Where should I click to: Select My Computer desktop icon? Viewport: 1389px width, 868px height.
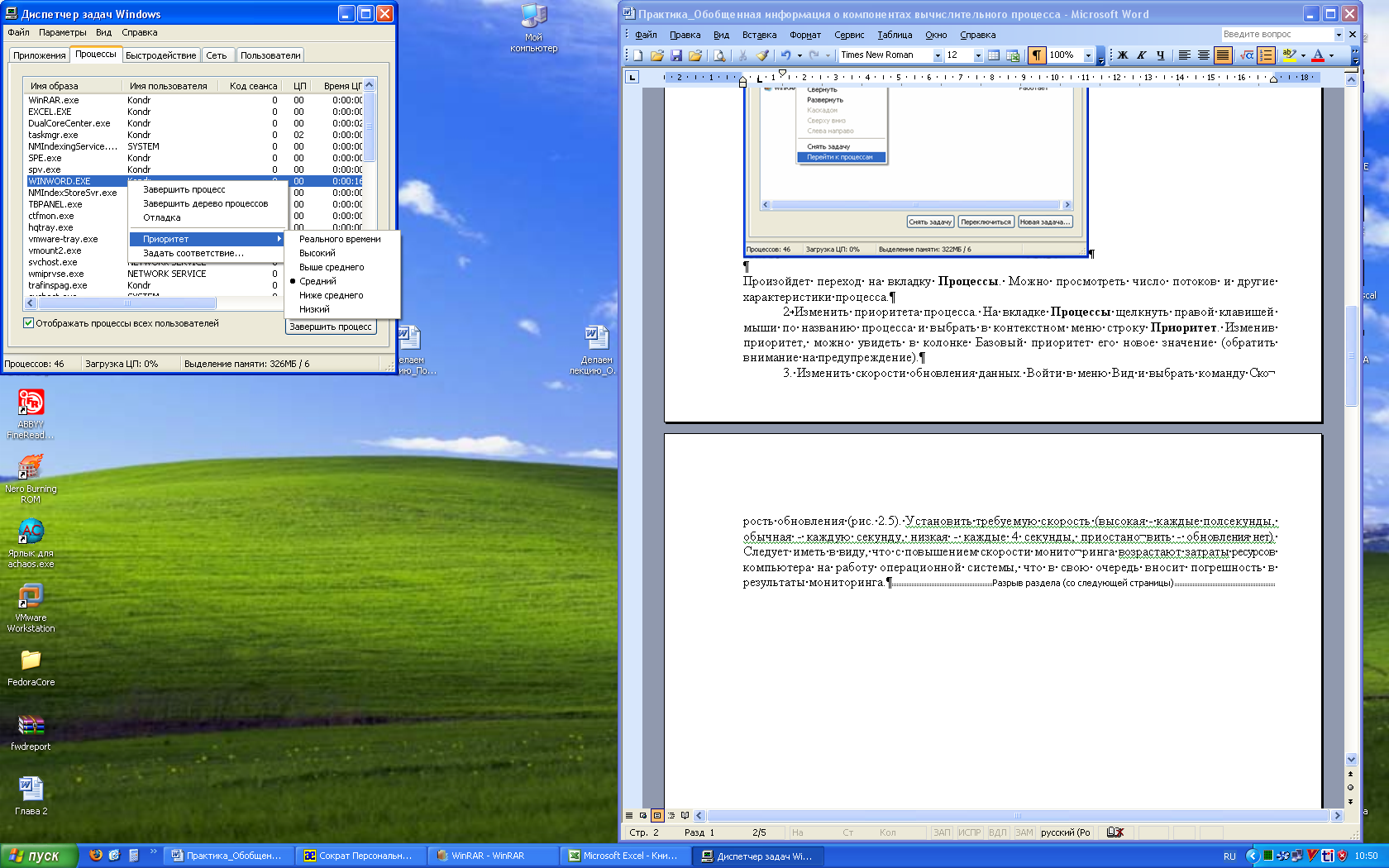534,28
